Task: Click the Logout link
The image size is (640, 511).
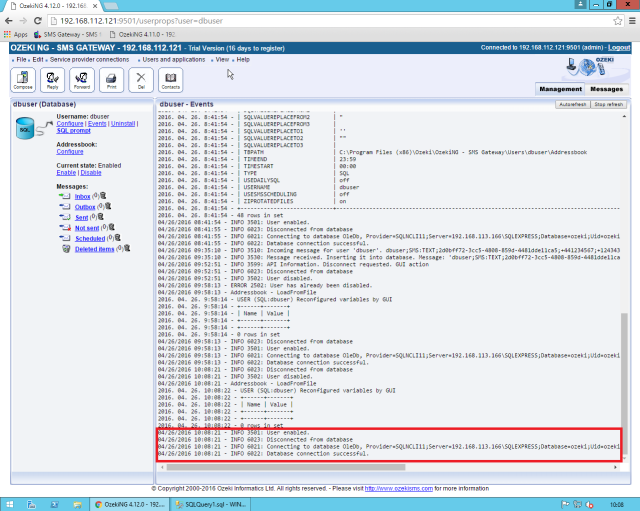Action: pos(619,48)
